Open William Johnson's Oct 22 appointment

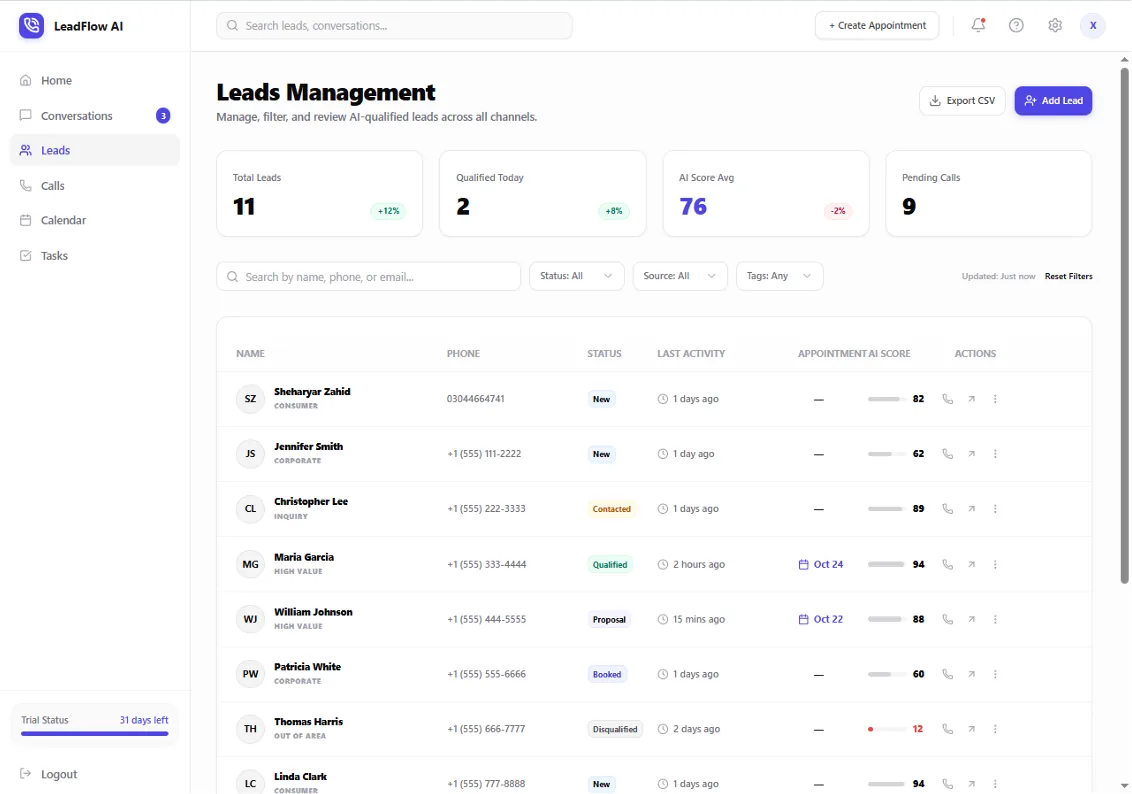(821, 619)
